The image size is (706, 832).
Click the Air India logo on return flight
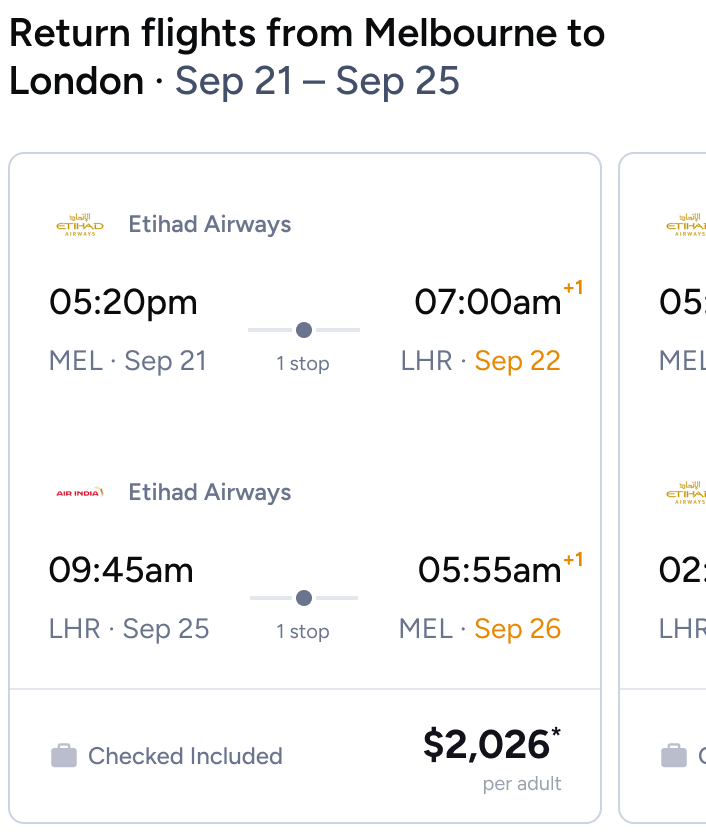[80, 493]
